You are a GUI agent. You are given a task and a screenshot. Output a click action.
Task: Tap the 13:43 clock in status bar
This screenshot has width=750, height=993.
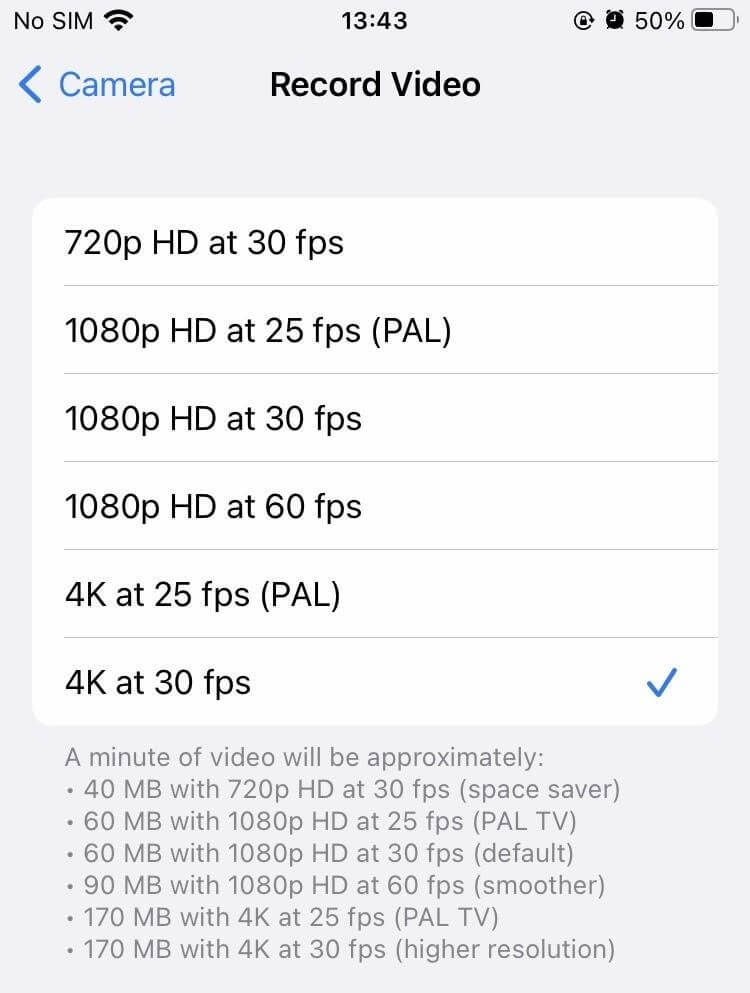(374, 20)
